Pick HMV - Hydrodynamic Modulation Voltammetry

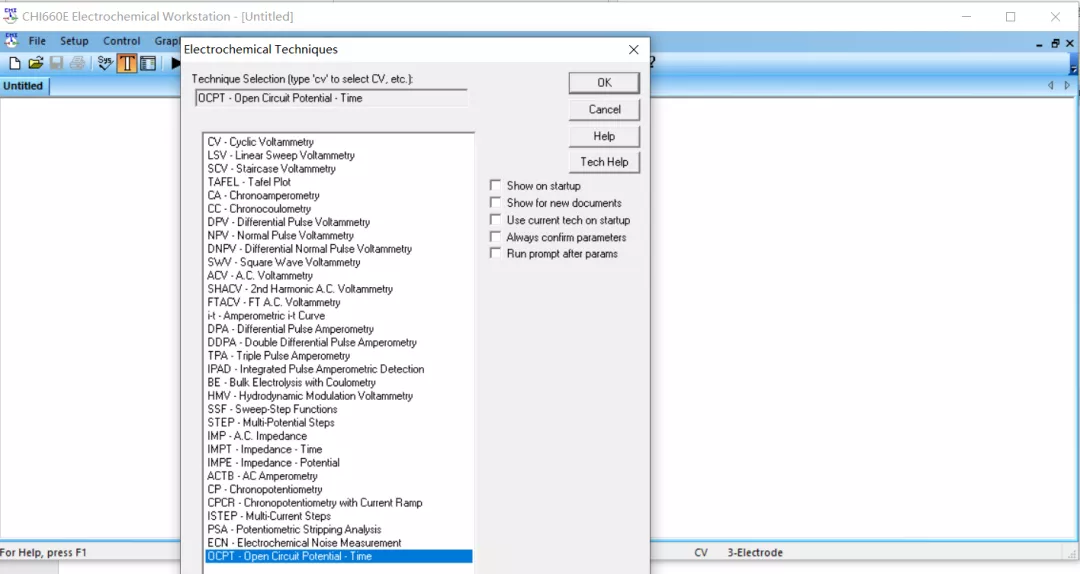click(310, 396)
